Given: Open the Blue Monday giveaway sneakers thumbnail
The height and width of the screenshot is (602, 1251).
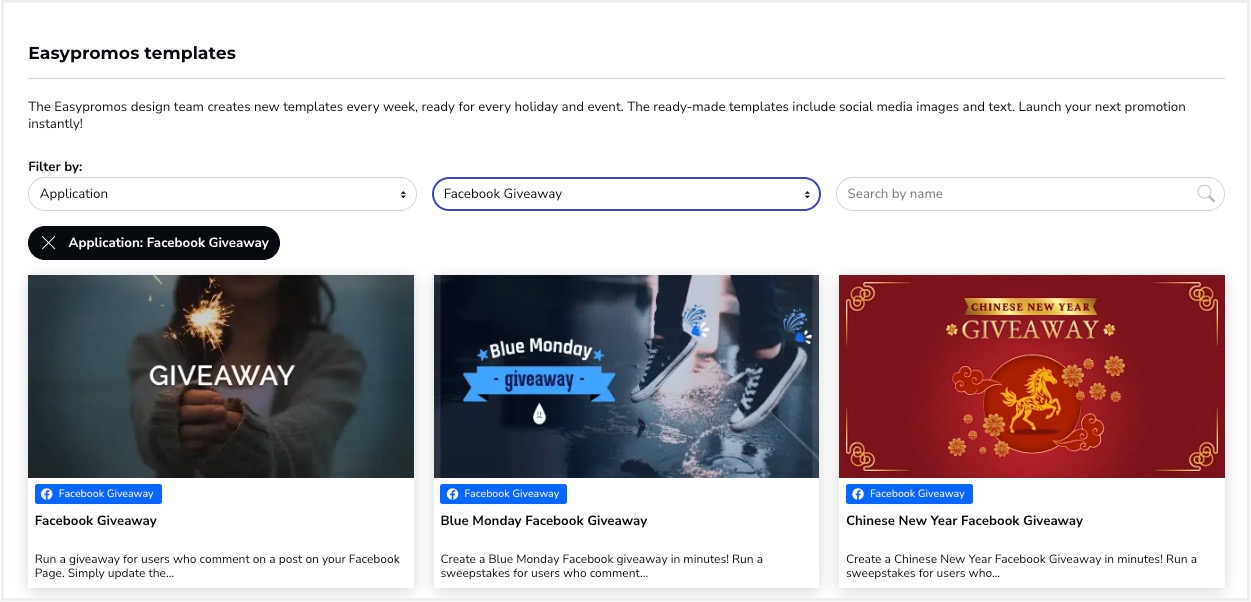Looking at the screenshot, I should 626,376.
